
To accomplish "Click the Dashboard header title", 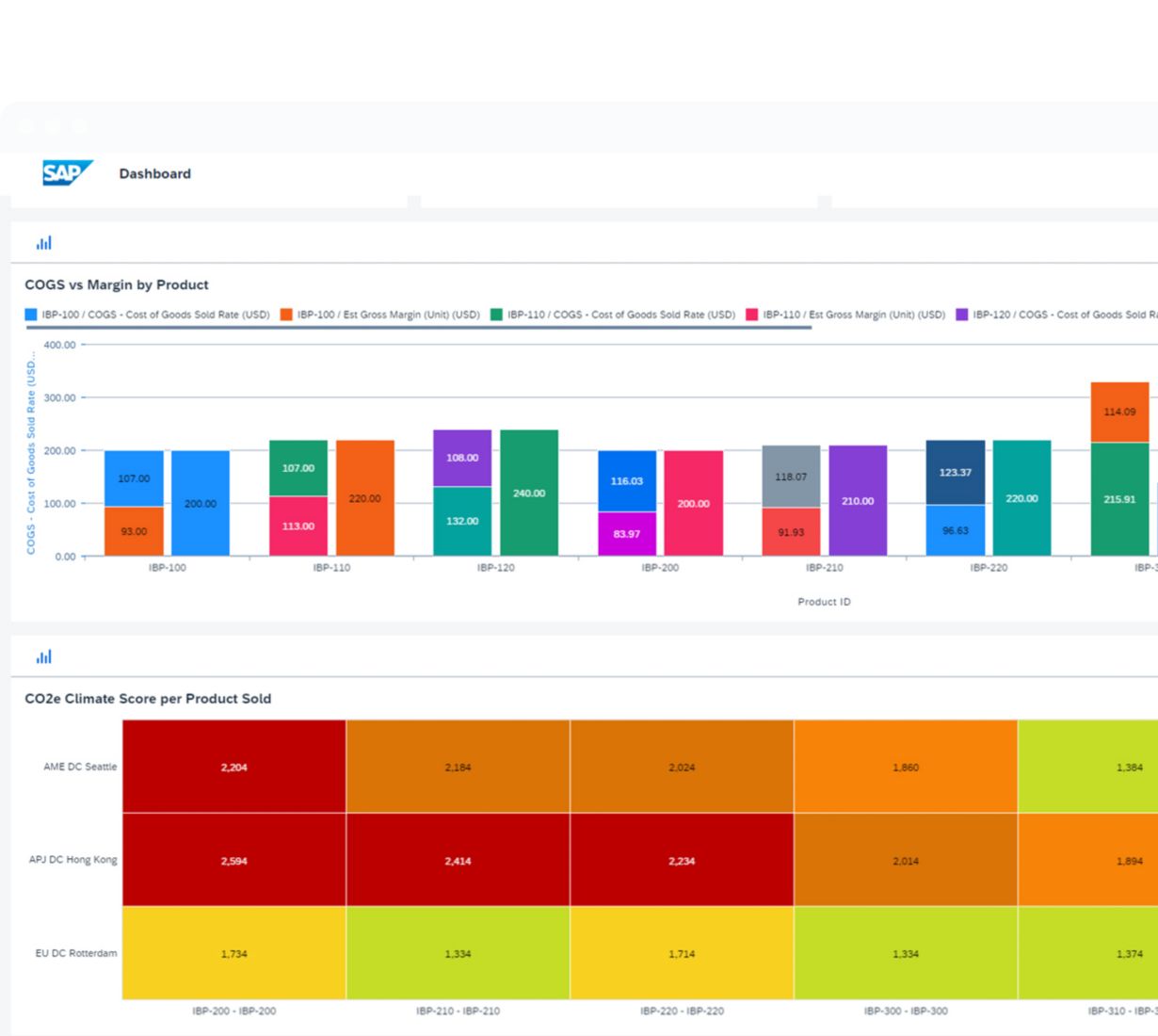I will point(154,173).
